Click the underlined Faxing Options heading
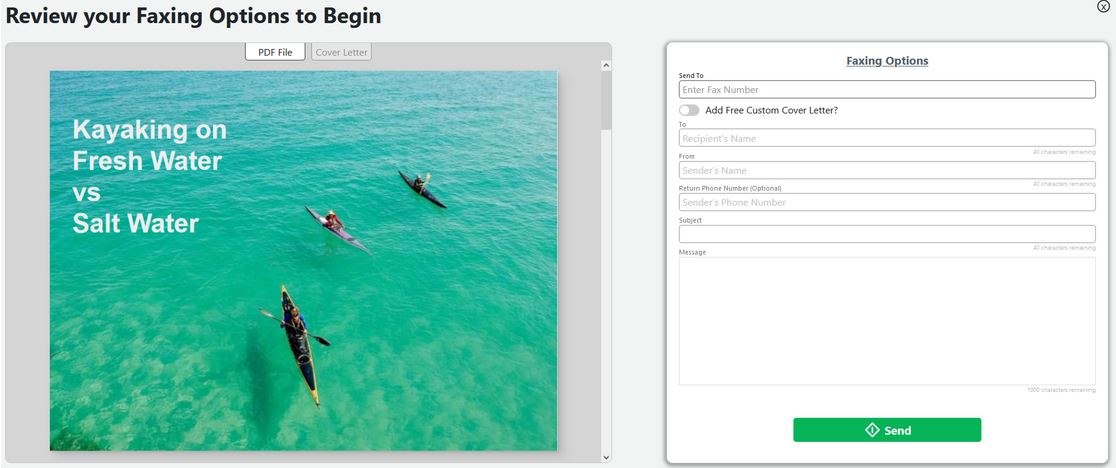Image resolution: width=1116 pixels, height=468 pixels. click(887, 61)
